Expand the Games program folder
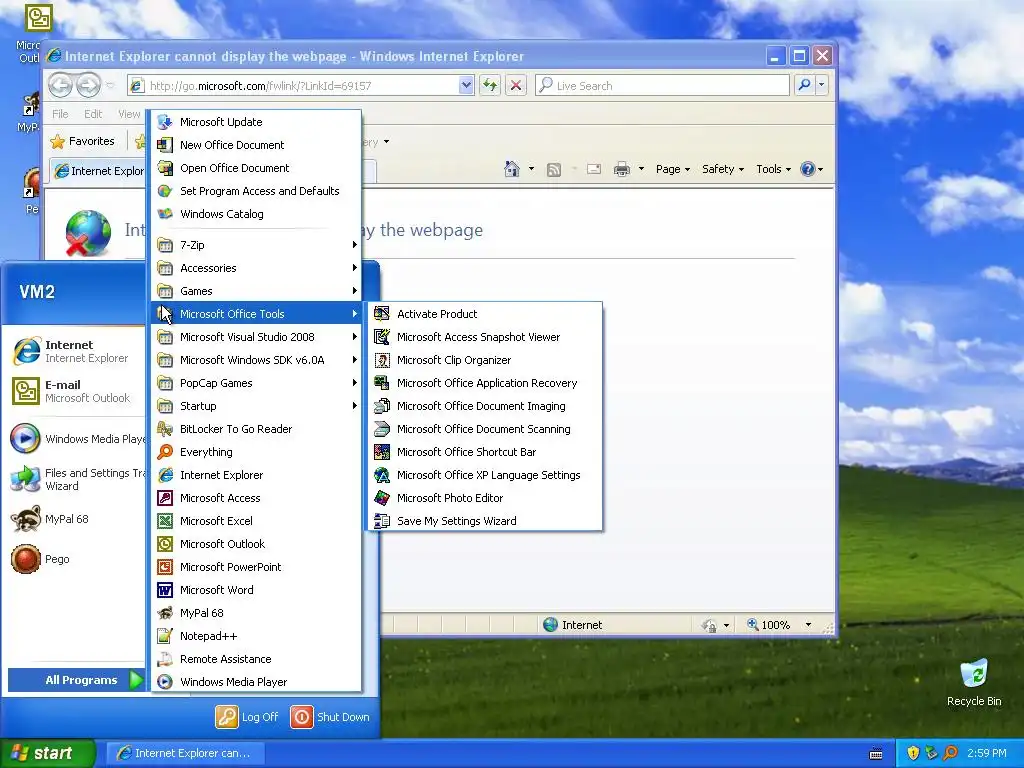The height and width of the screenshot is (768, 1024). (x=256, y=291)
